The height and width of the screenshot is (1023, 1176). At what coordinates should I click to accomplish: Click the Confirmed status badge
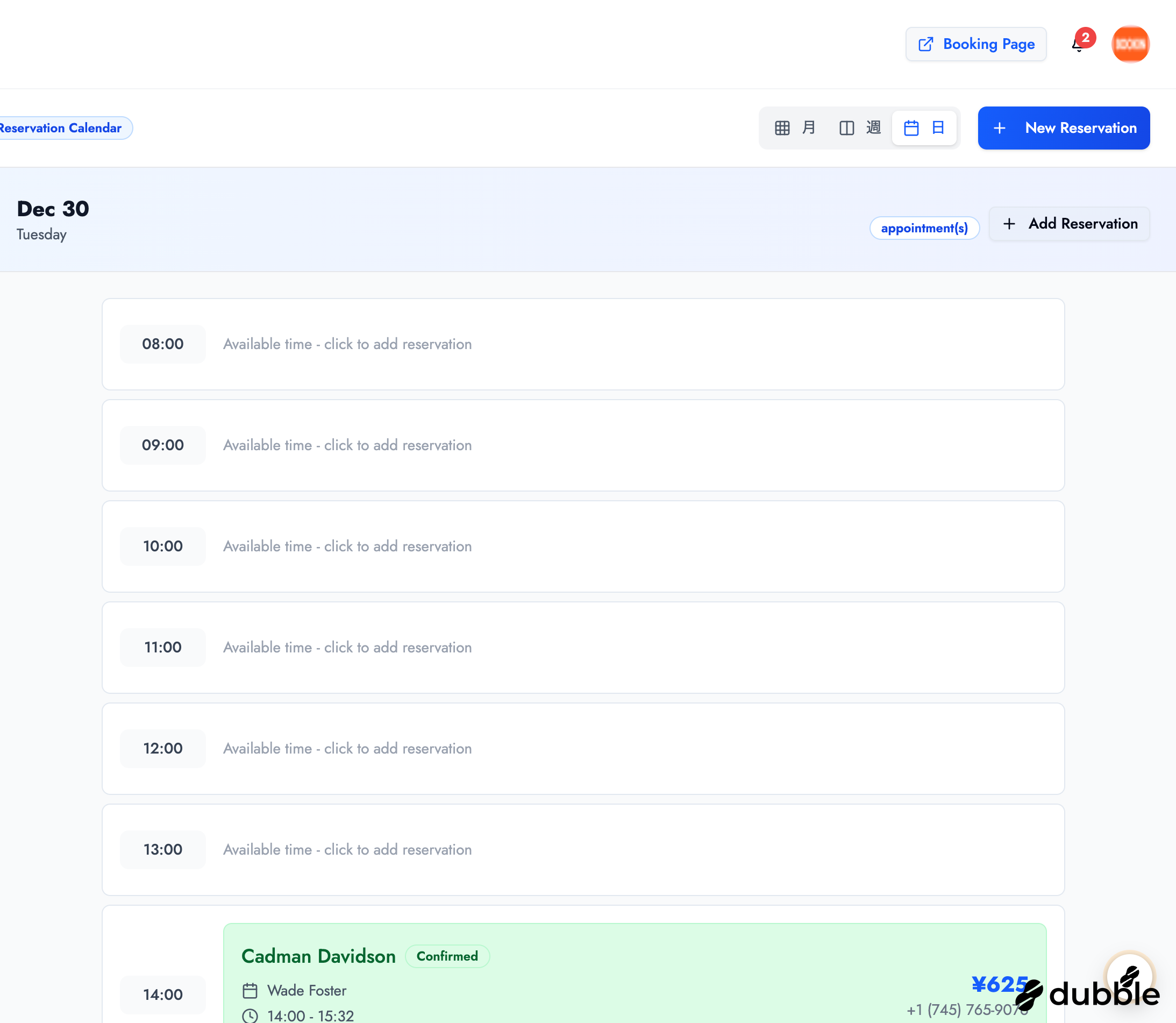tap(447, 956)
